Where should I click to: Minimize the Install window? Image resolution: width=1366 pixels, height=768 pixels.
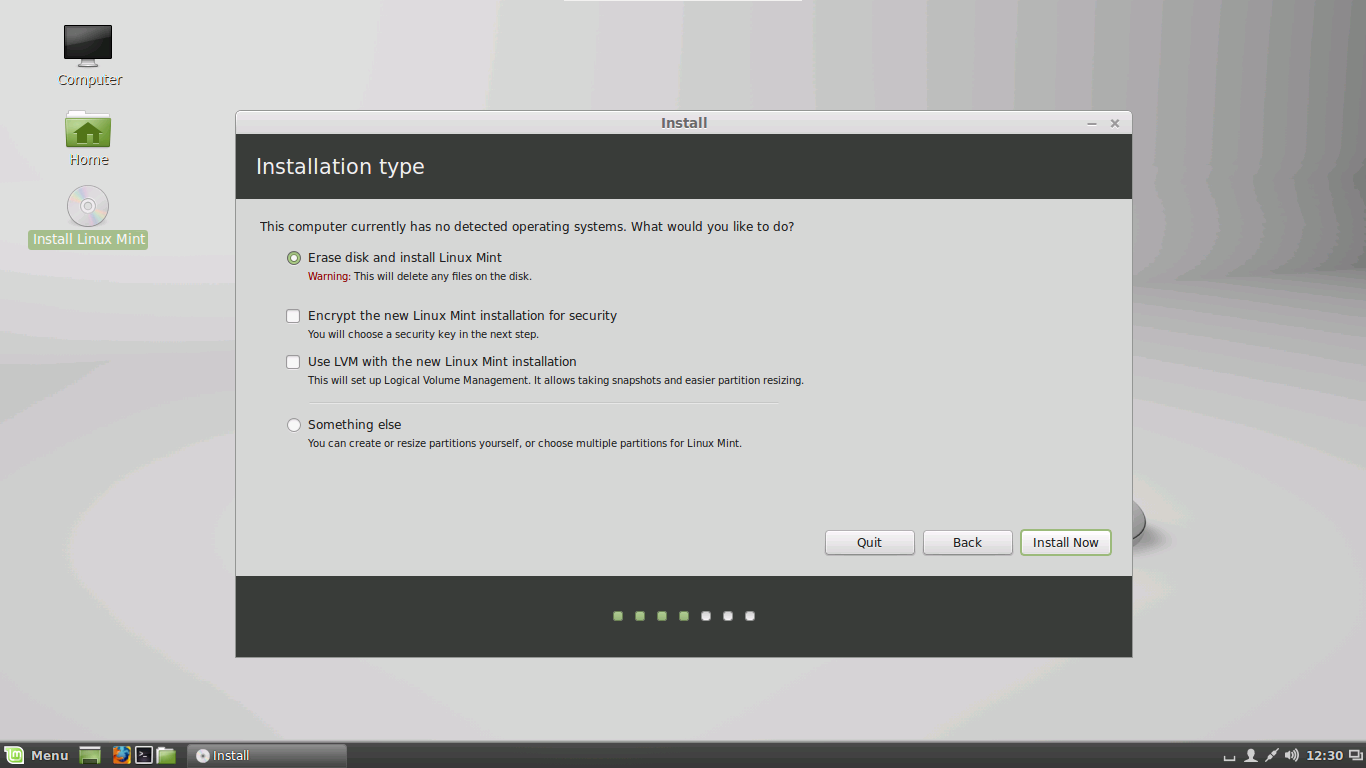click(x=1092, y=123)
